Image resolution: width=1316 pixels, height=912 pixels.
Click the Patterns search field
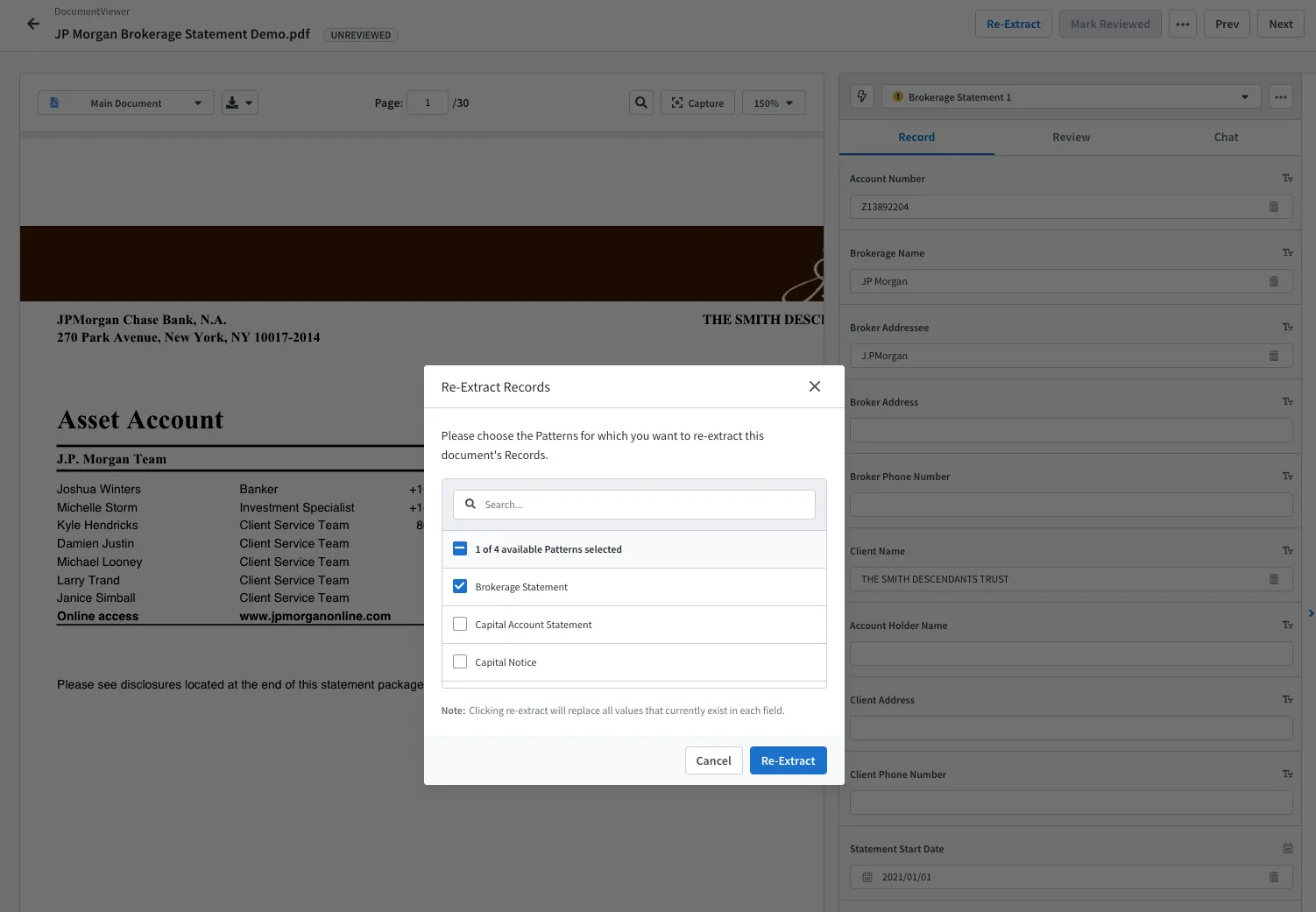pyautogui.click(x=634, y=504)
